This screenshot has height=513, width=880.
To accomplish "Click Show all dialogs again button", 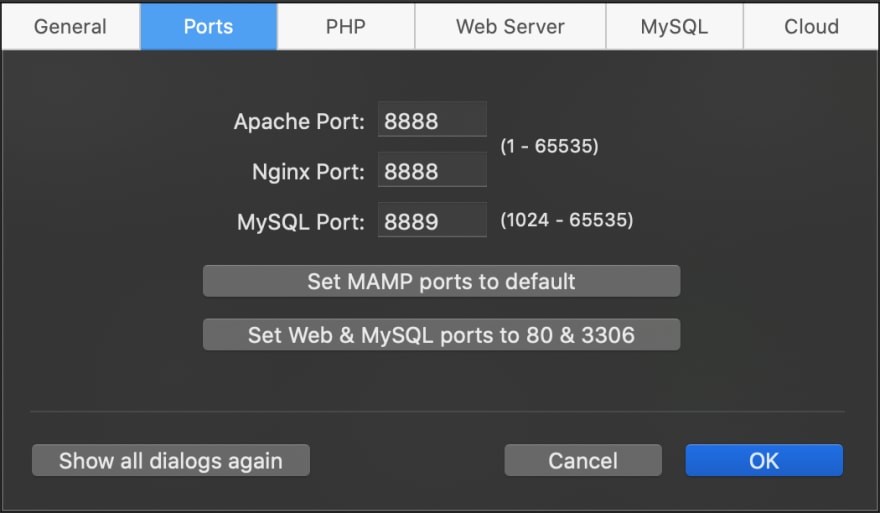I will (171, 460).
